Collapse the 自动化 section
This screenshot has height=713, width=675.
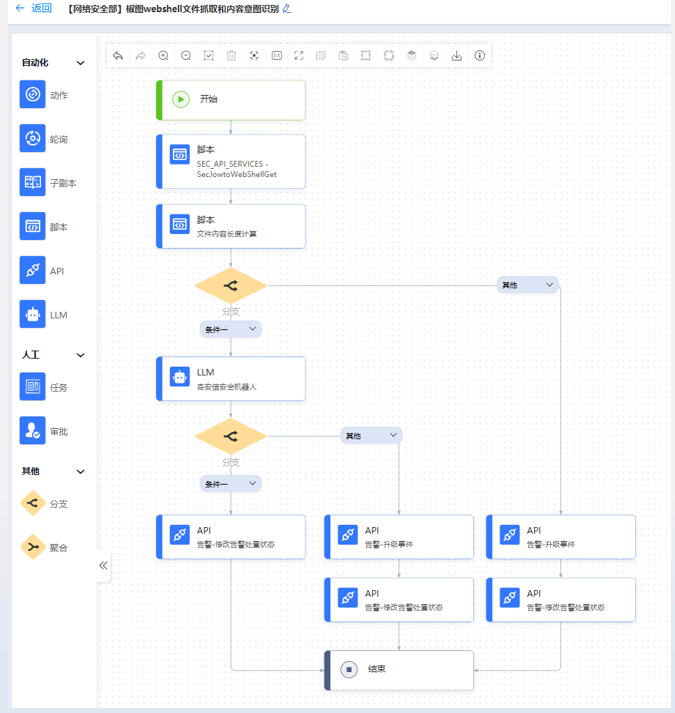(81, 63)
